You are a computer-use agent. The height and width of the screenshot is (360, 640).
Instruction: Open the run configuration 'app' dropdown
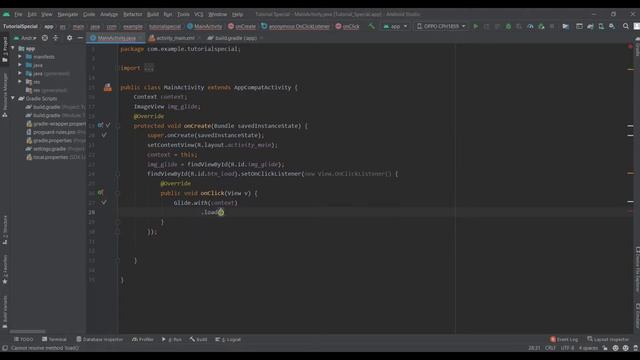(395, 26)
